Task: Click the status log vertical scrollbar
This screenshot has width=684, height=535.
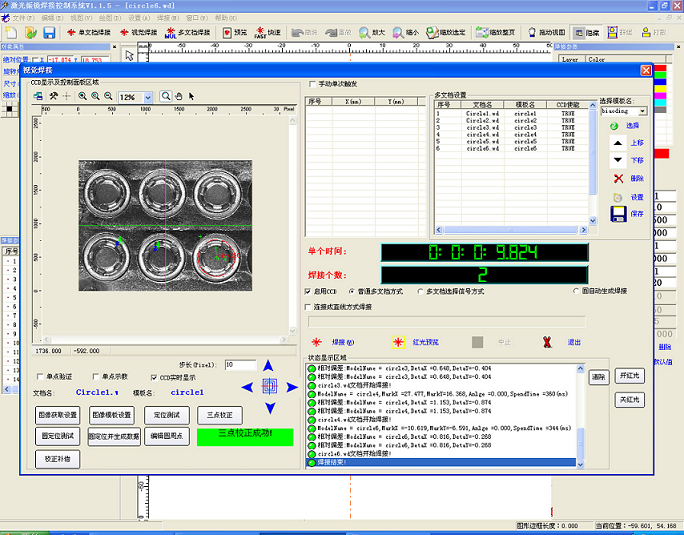Action: [580, 416]
